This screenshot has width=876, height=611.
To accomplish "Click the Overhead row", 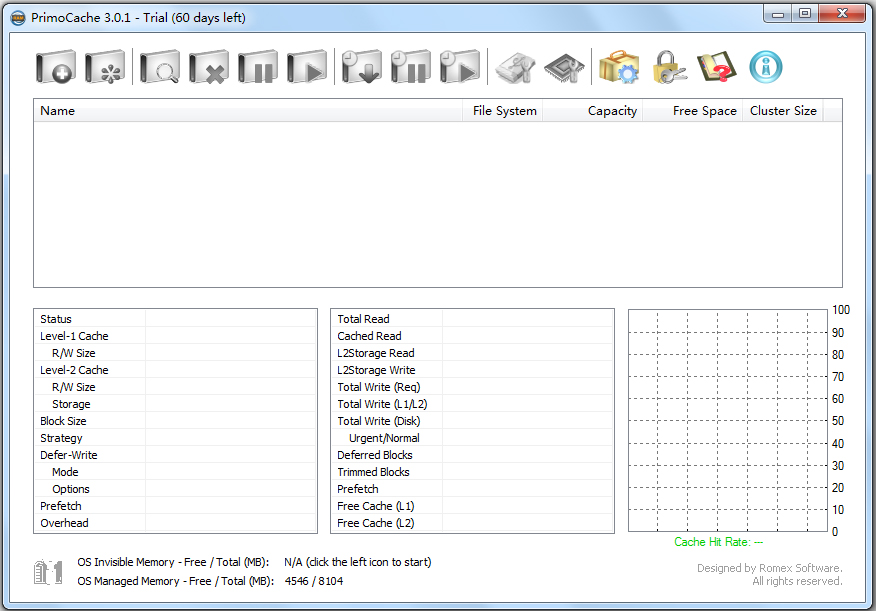I will click(x=175, y=523).
